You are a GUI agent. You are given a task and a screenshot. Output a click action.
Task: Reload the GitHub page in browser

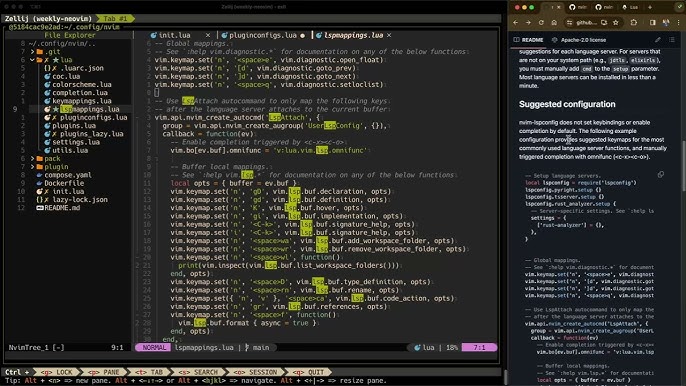pyautogui.click(x=541, y=23)
